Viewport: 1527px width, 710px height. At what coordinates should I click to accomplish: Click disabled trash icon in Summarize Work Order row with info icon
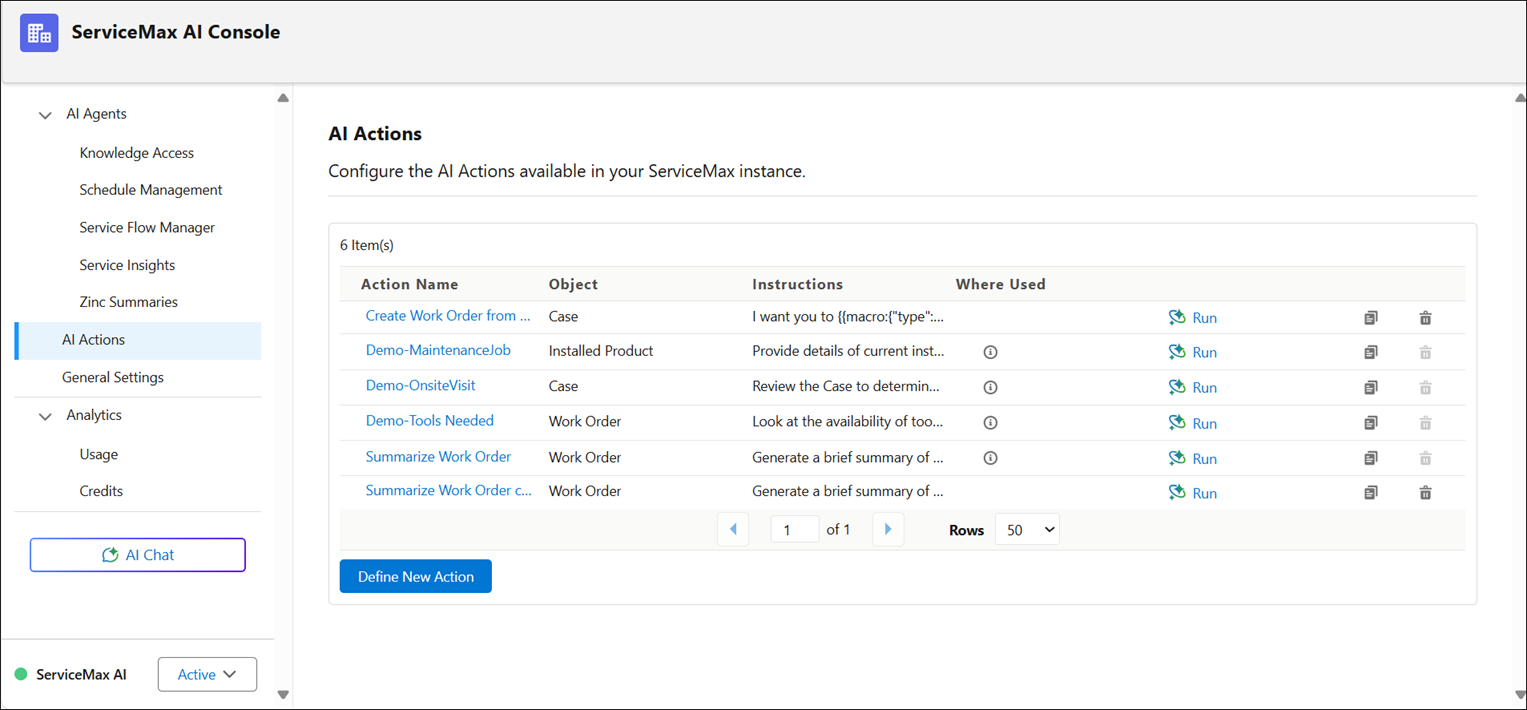tap(1425, 458)
